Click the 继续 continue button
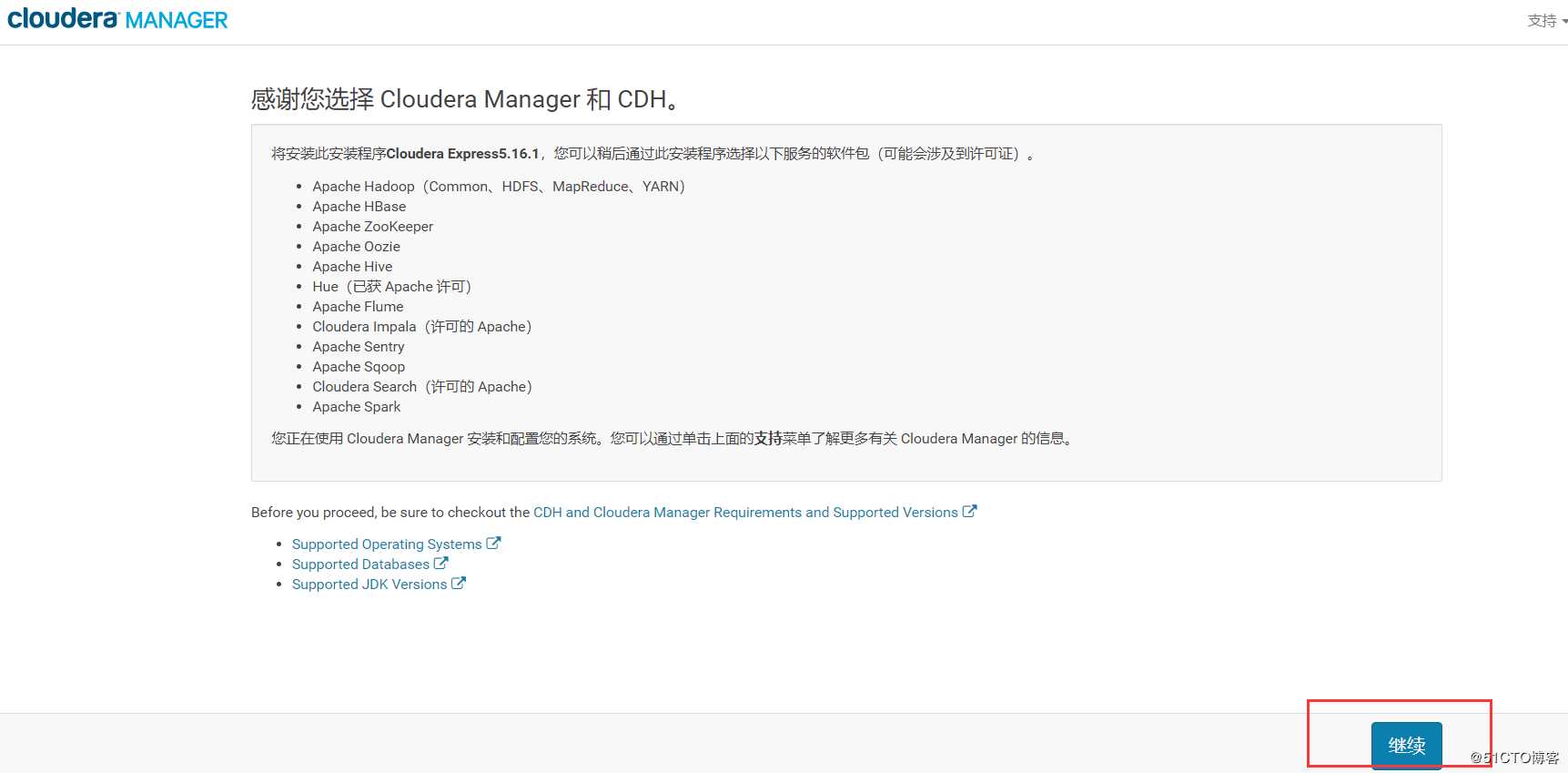 tap(1407, 745)
